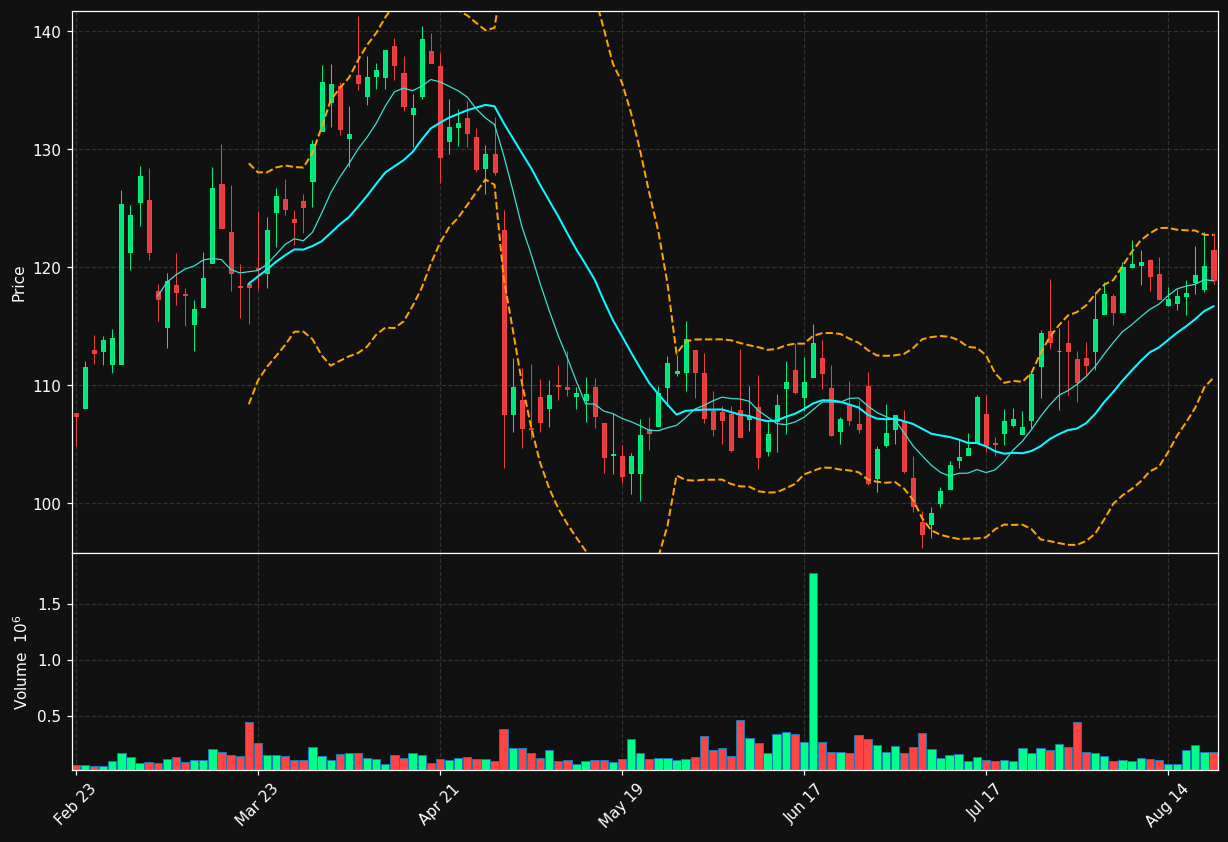Screen dimensions: 1228x842
Task: Click the Price axis title
Action: coord(19,283)
